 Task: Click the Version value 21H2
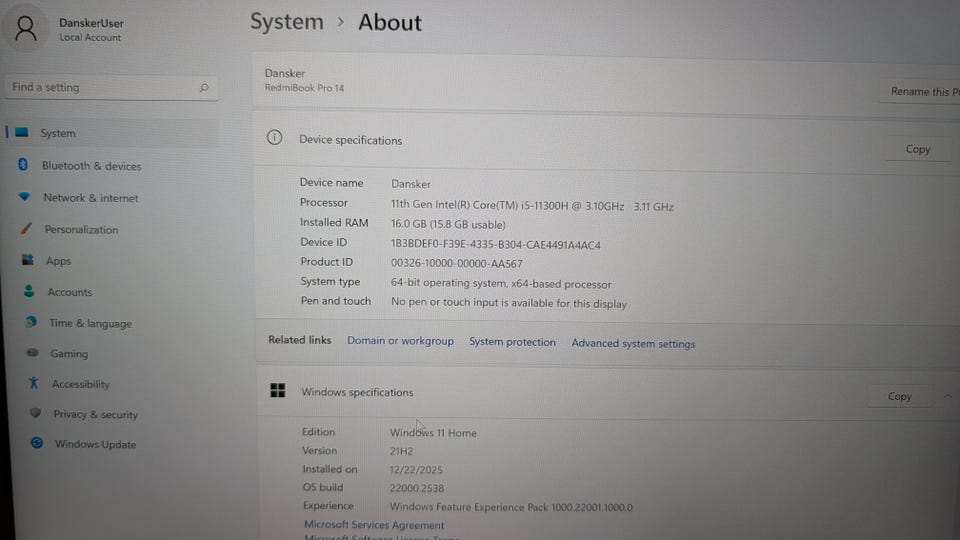click(402, 451)
